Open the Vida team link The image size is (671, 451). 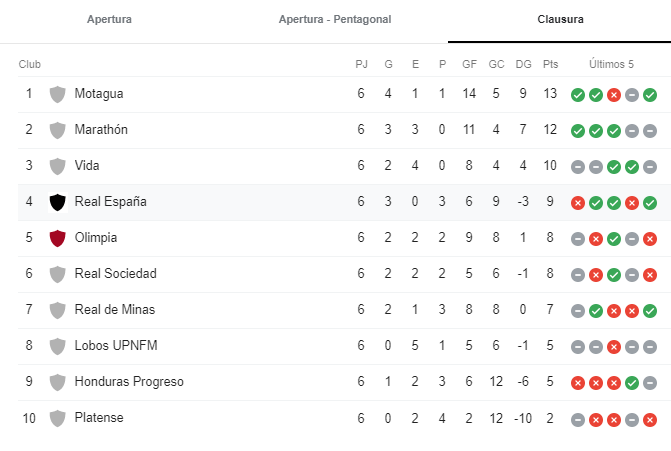tap(87, 166)
